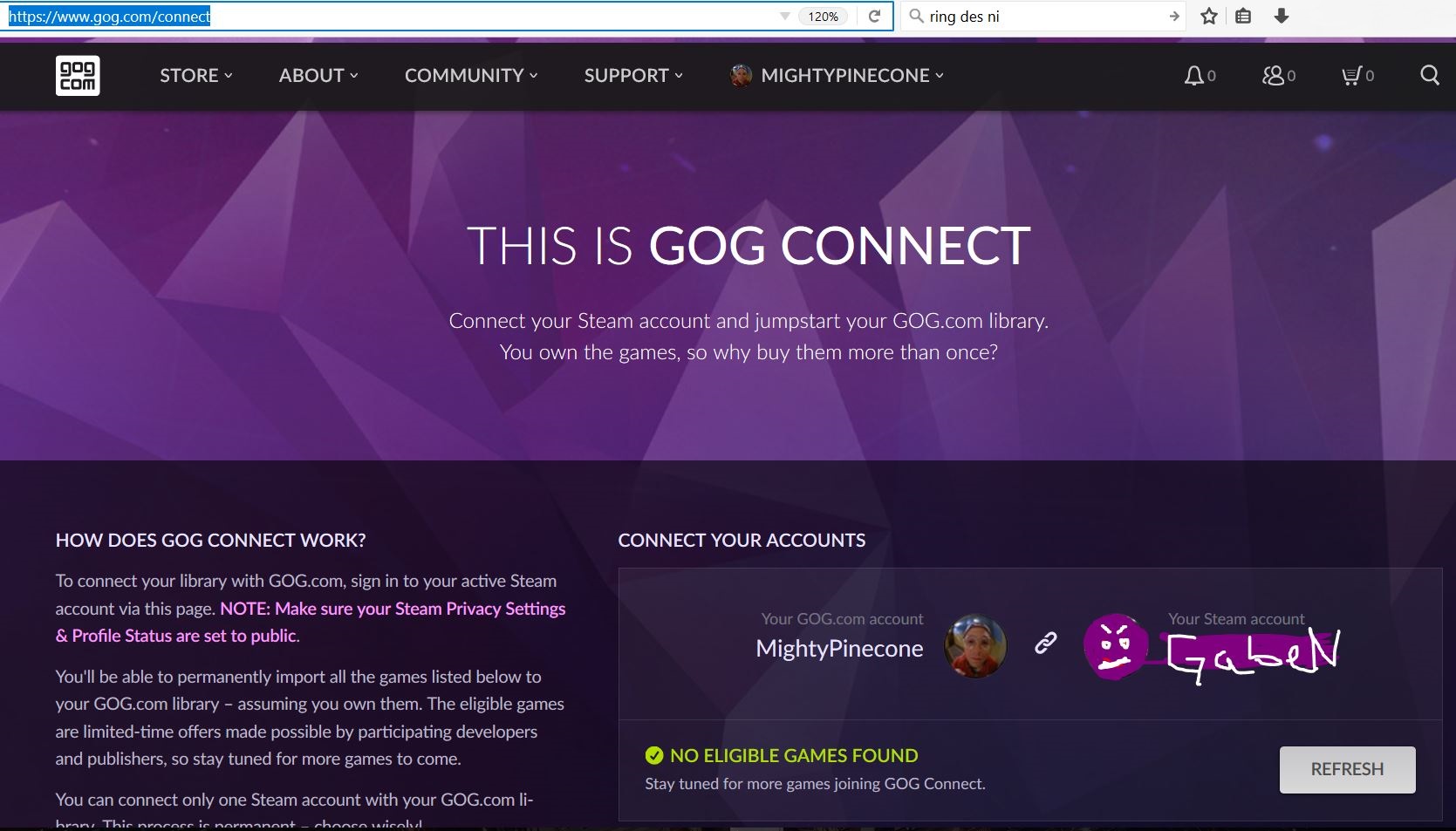Open the shopping cart icon
The image size is (1456, 831).
coord(1351,76)
